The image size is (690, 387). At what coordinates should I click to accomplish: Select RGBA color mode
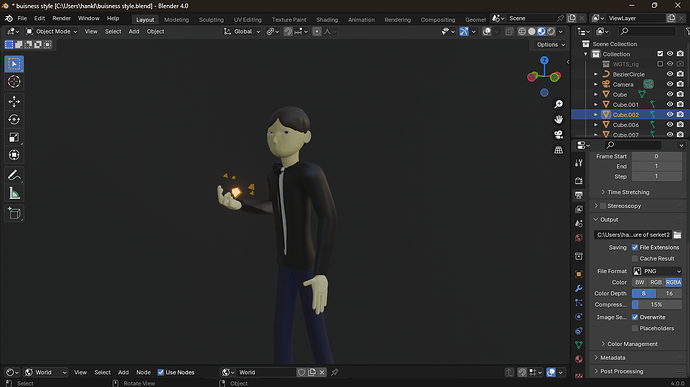coord(673,282)
